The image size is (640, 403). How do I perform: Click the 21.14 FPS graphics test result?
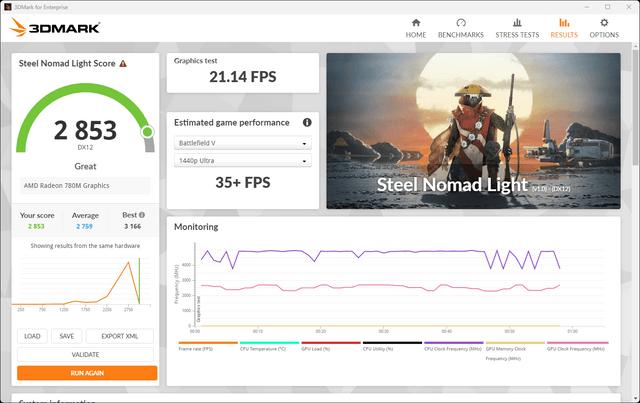243,77
